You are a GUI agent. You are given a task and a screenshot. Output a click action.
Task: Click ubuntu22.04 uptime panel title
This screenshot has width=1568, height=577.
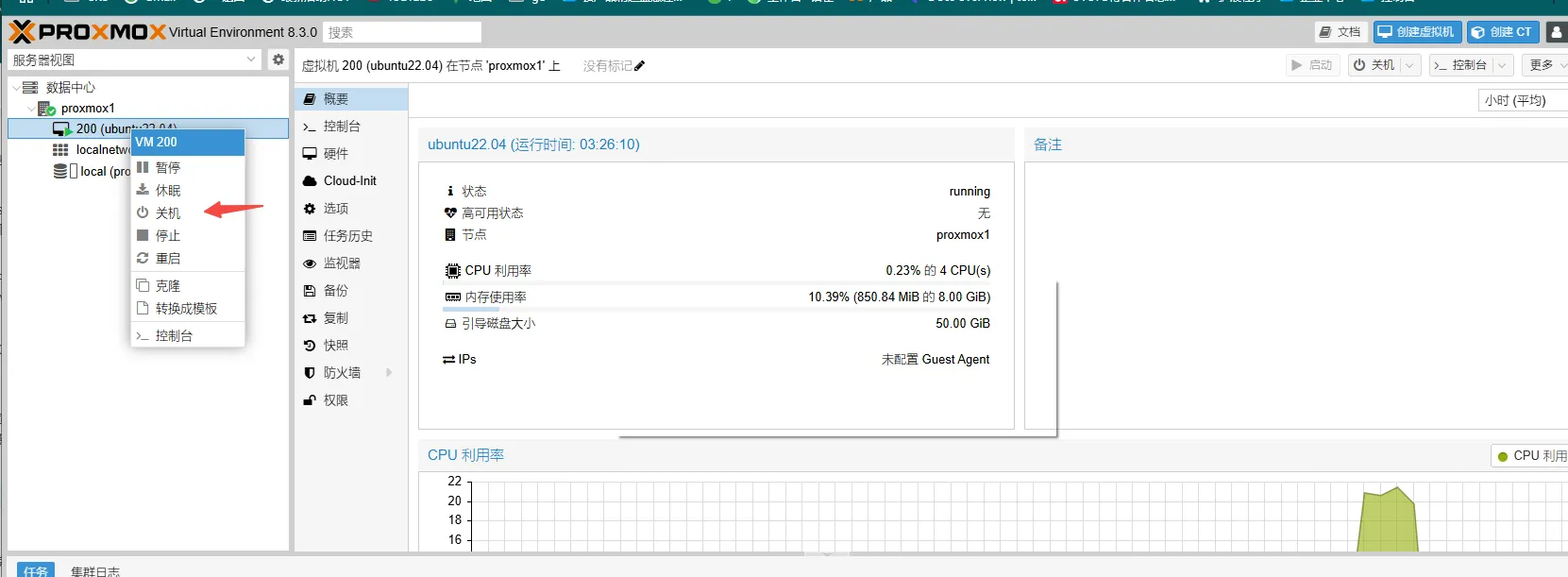click(x=533, y=144)
